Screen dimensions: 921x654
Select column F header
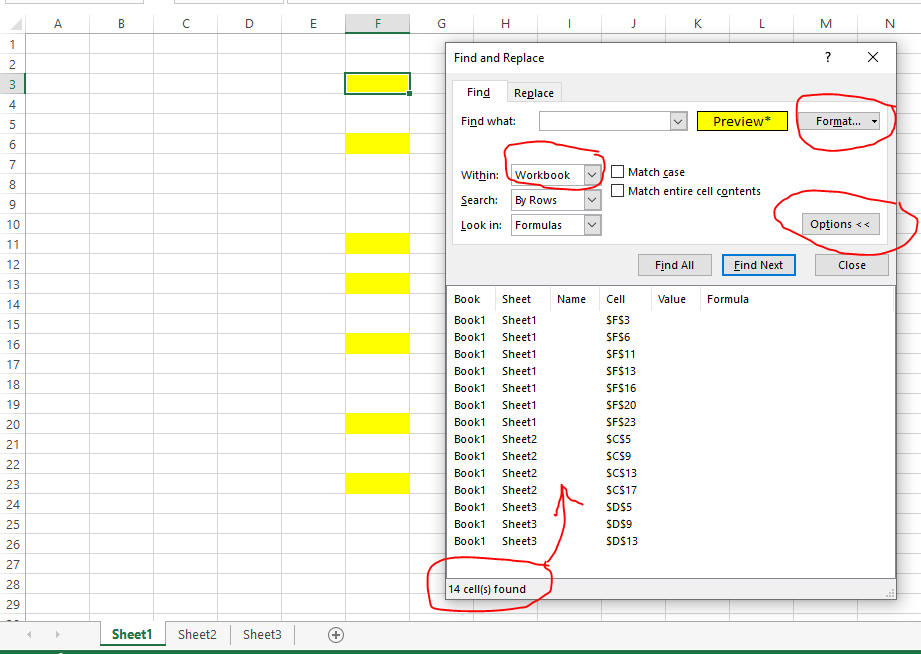coord(377,24)
